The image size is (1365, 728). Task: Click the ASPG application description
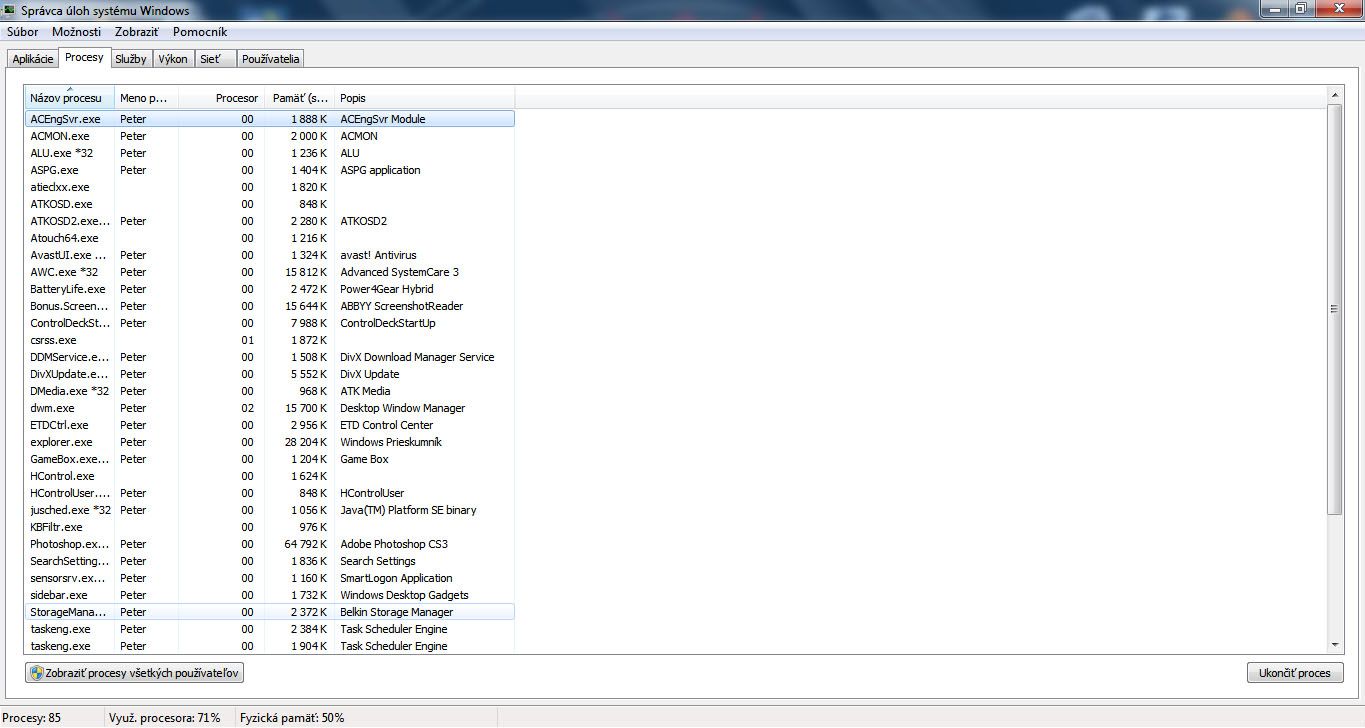point(380,170)
